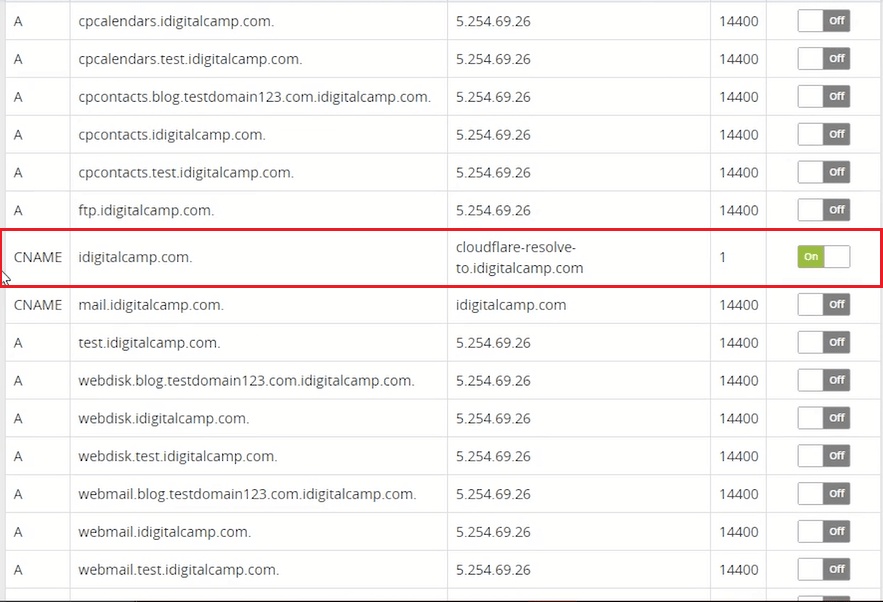Select IP 5.254.69.26 in the cpcontacts.test.idigitalcamp.com. row
This screenshot has height=602, width=883.
tap(493, 172)
